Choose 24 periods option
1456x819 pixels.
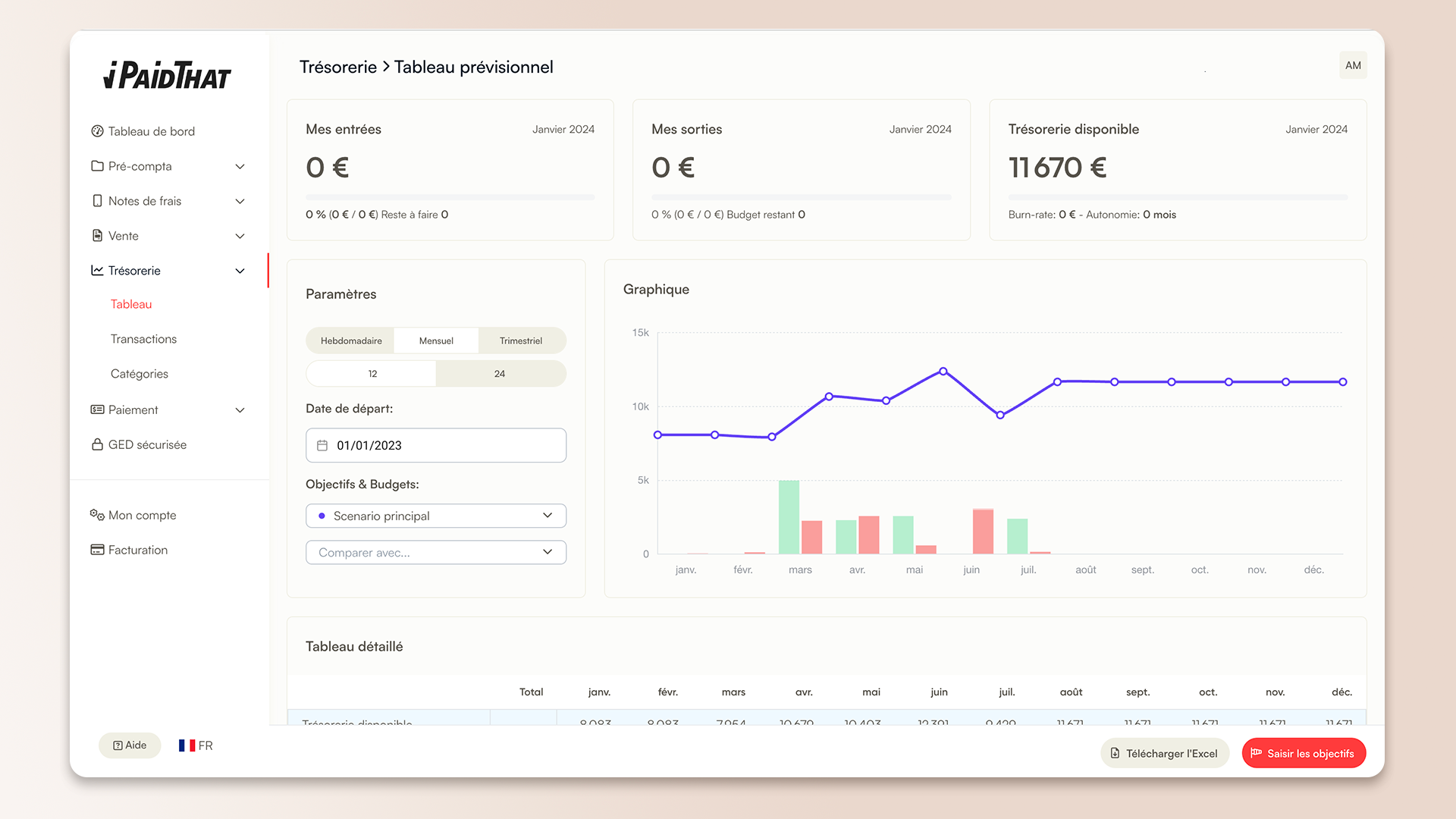point(500,374)
